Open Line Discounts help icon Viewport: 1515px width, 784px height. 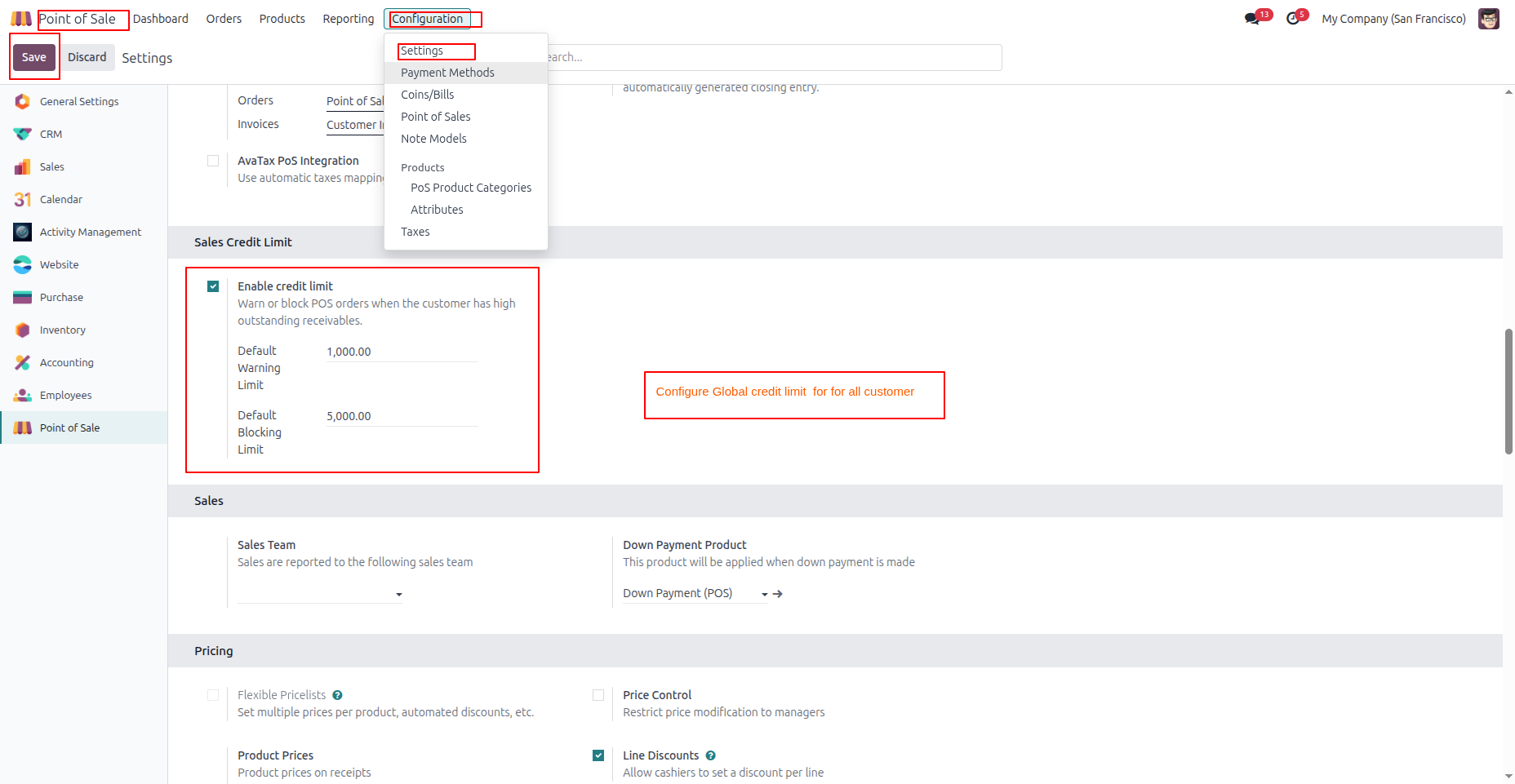[710, 755]
